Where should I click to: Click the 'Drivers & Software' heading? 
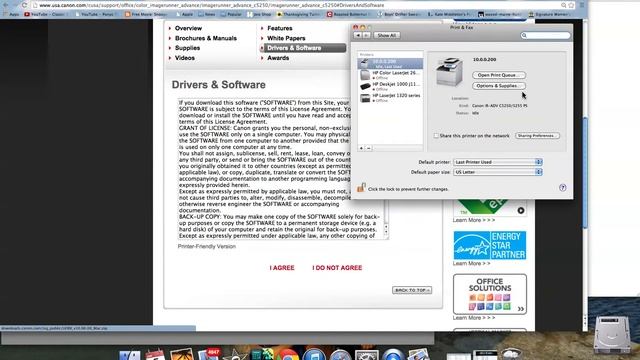(218, 84)
